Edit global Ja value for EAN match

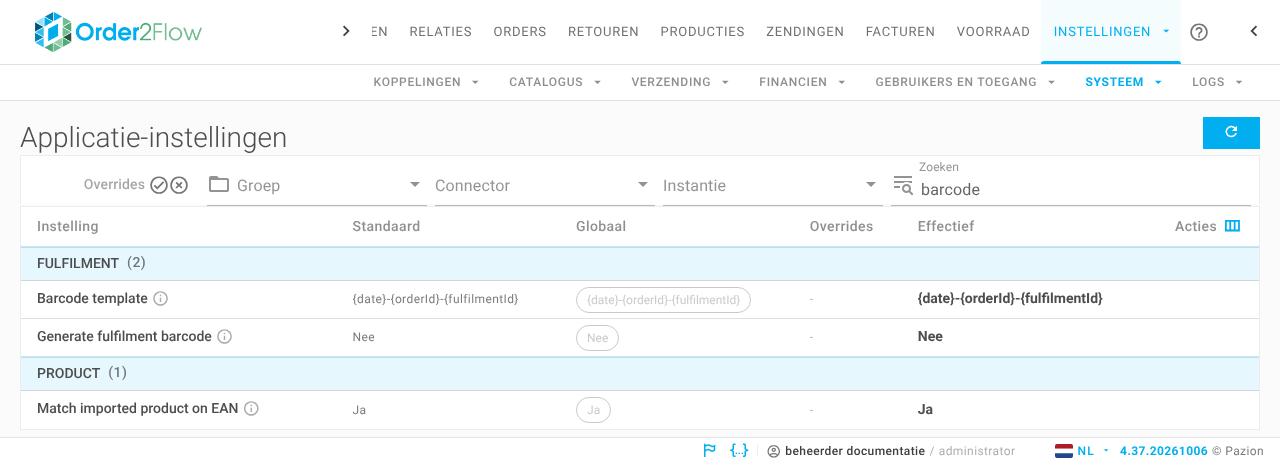593,410
